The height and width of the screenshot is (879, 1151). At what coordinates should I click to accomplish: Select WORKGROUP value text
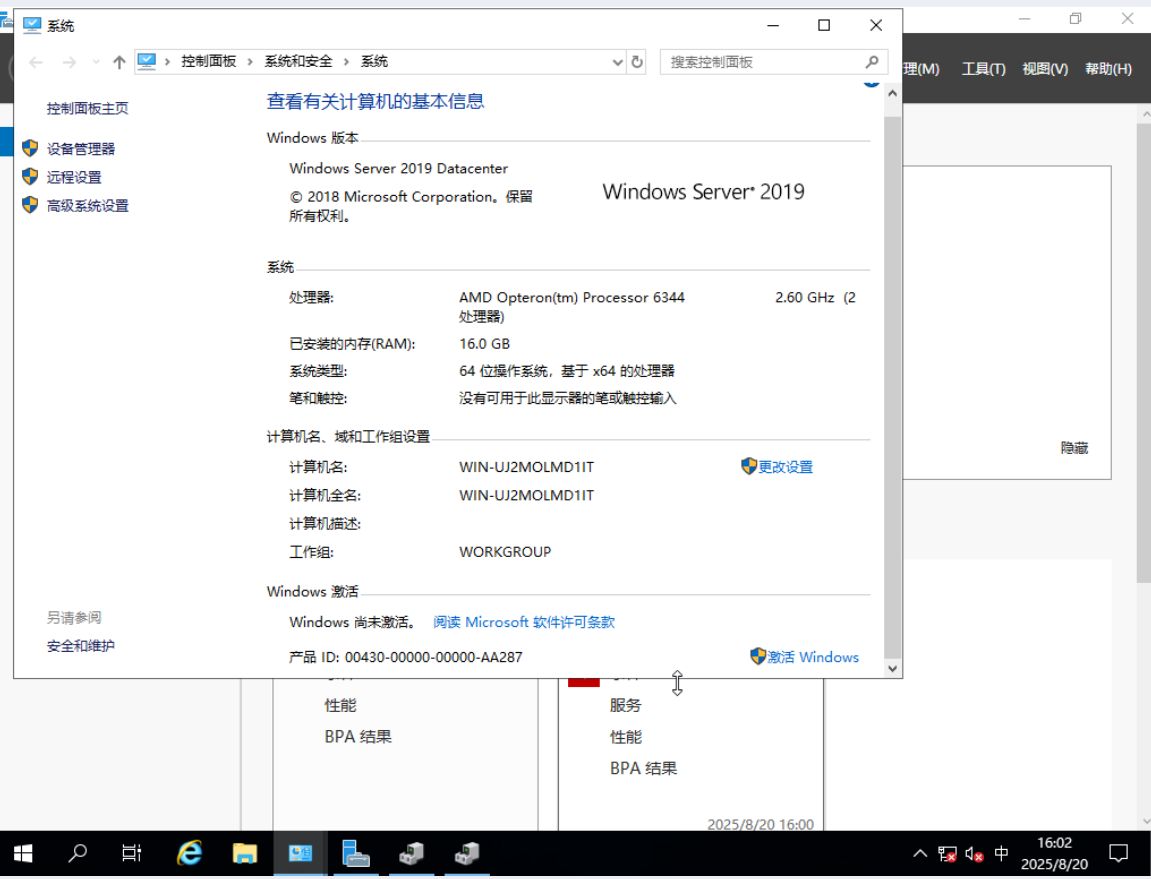(505, 552)
